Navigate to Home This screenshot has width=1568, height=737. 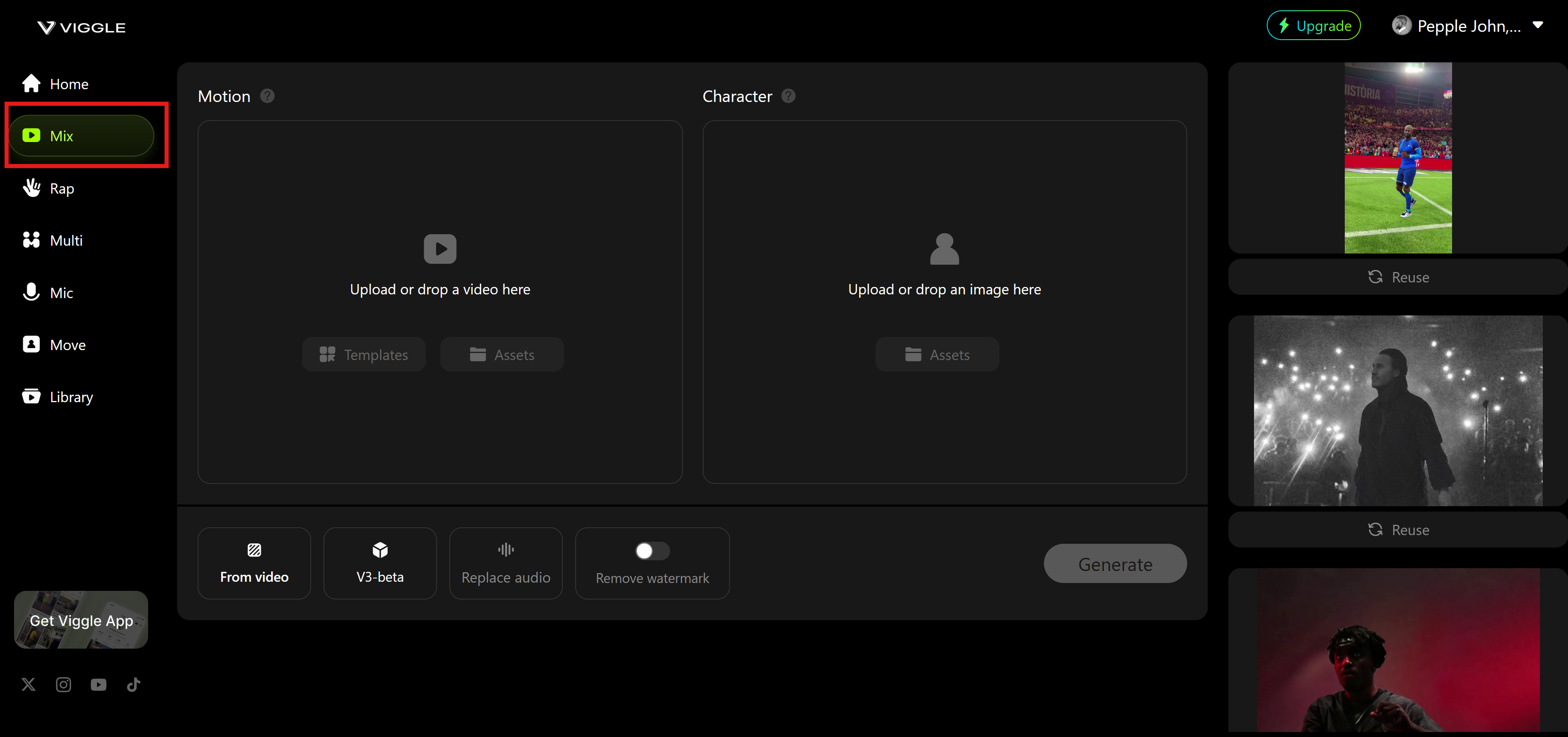point(68,83)
